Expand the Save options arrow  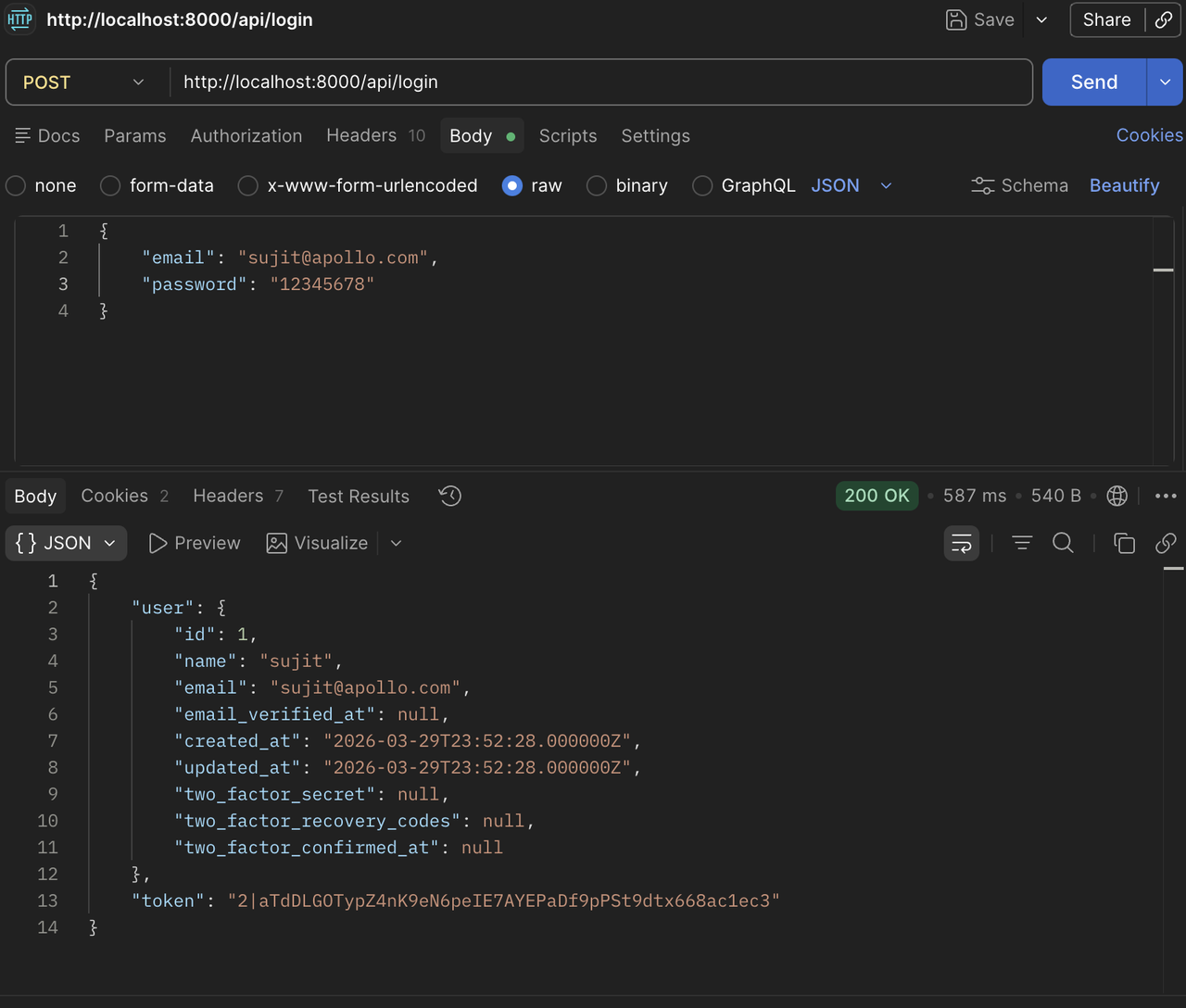point(1041,19)
